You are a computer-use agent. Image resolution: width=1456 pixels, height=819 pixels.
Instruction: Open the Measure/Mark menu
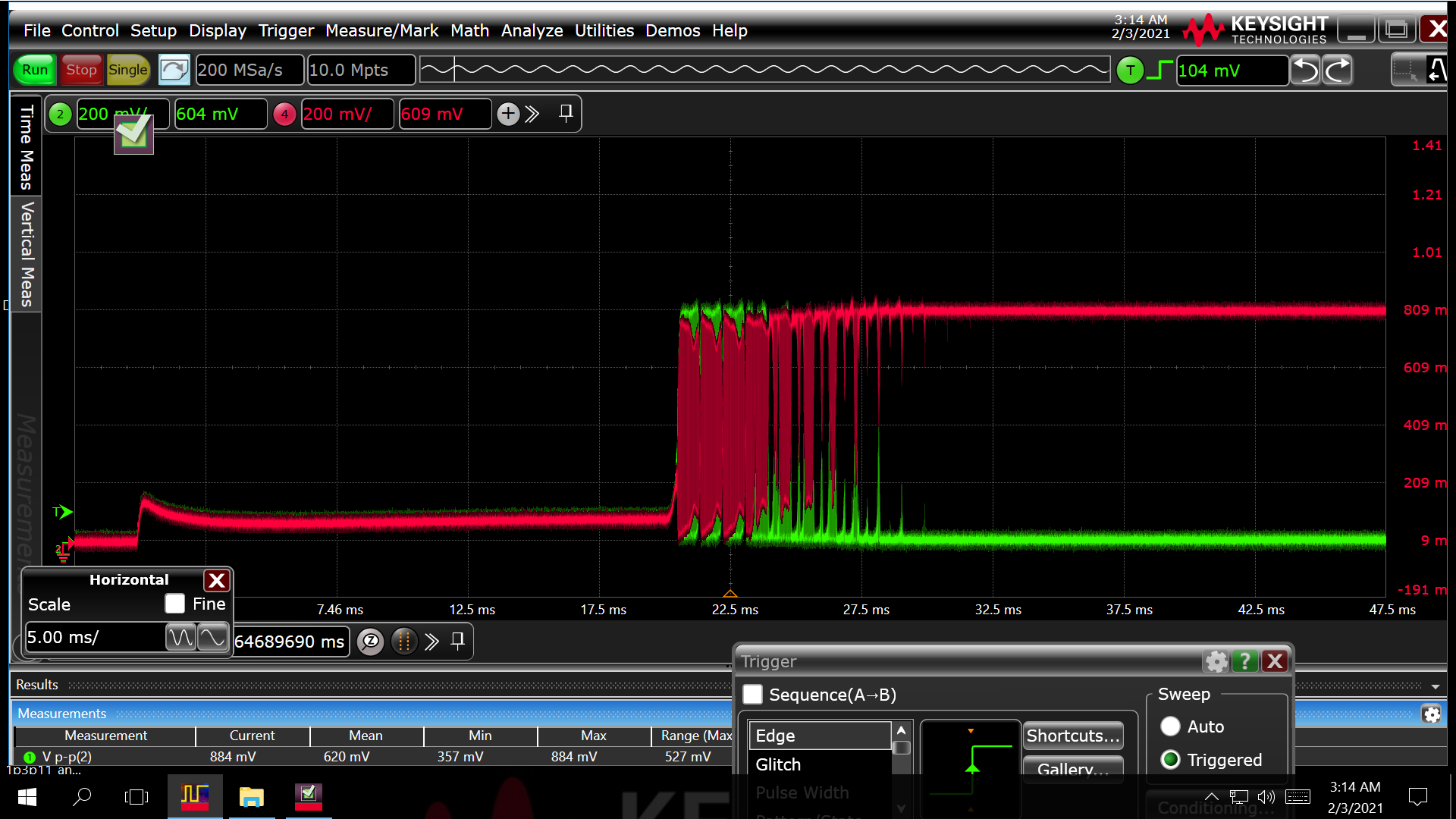coord(382,30)
